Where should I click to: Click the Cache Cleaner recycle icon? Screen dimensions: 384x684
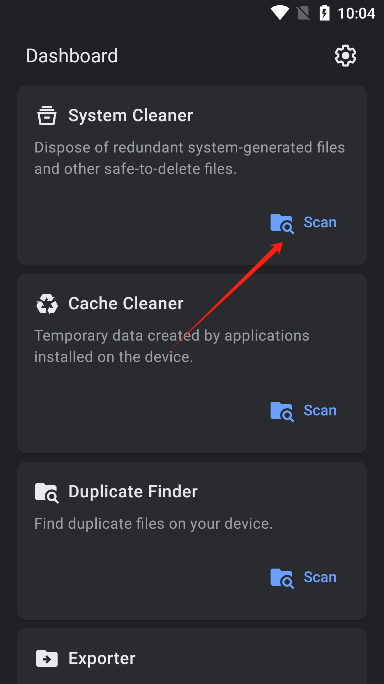pyautogui.click(x=47, y=304)
